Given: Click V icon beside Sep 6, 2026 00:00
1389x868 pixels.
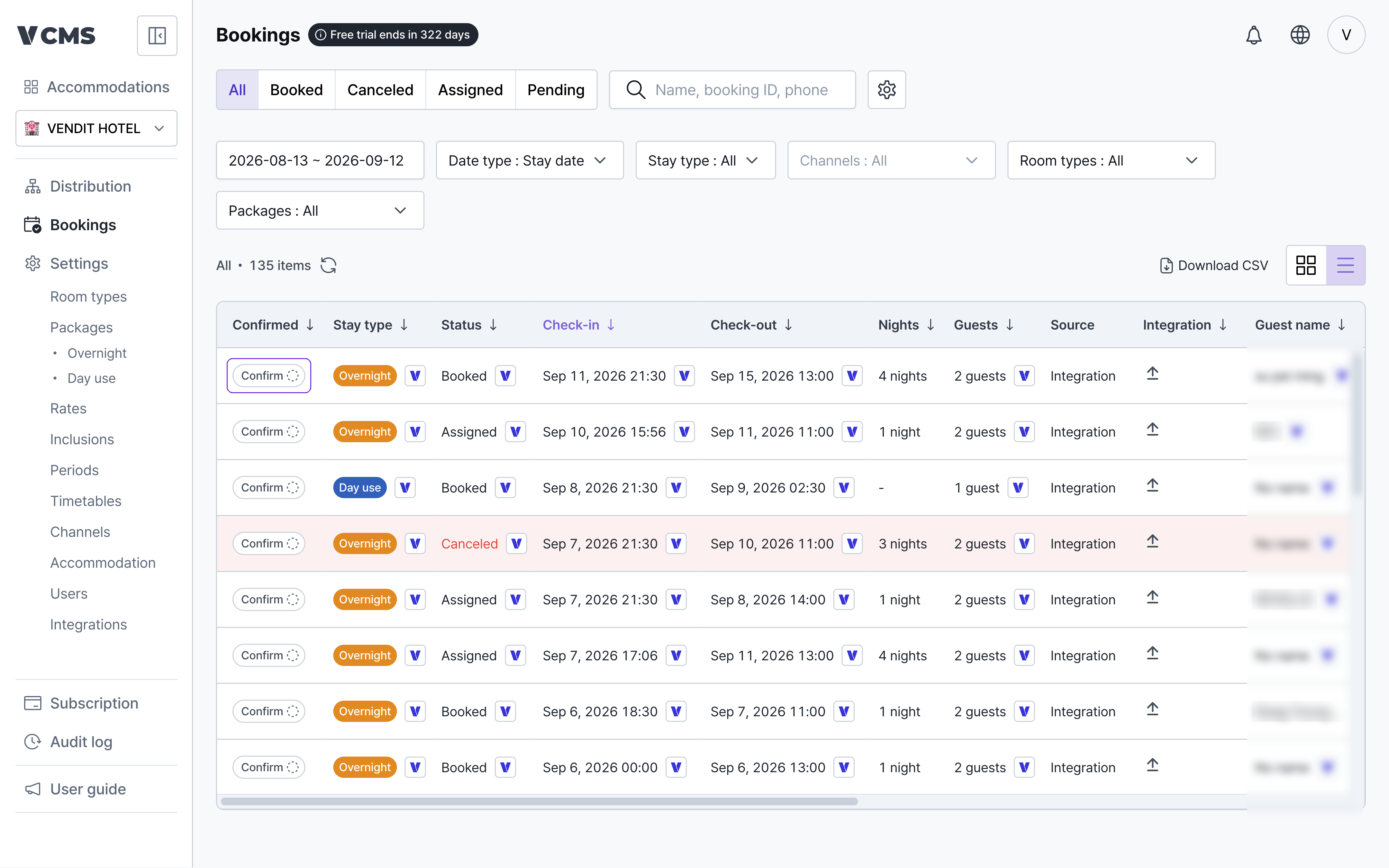Looking at the screenshot, I should (x=676, y=768).
